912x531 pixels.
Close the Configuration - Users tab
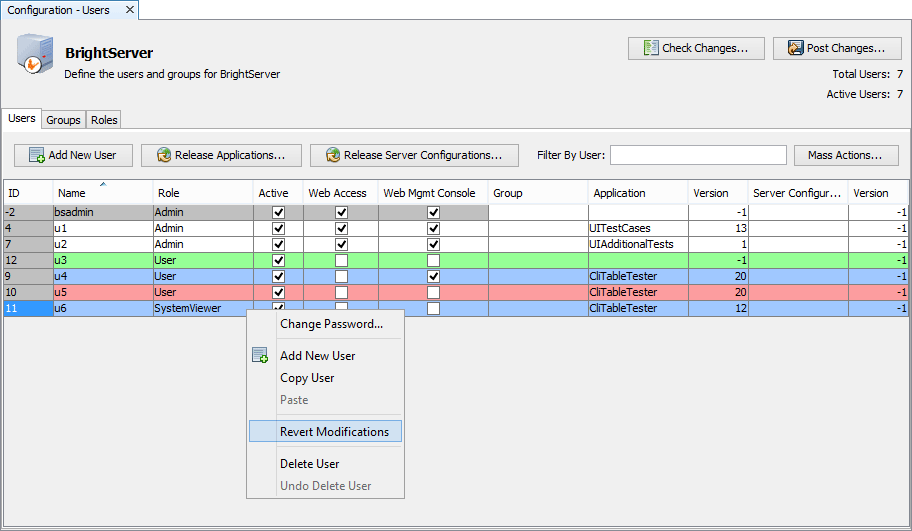pyautogui.click(x=131, y=10)
